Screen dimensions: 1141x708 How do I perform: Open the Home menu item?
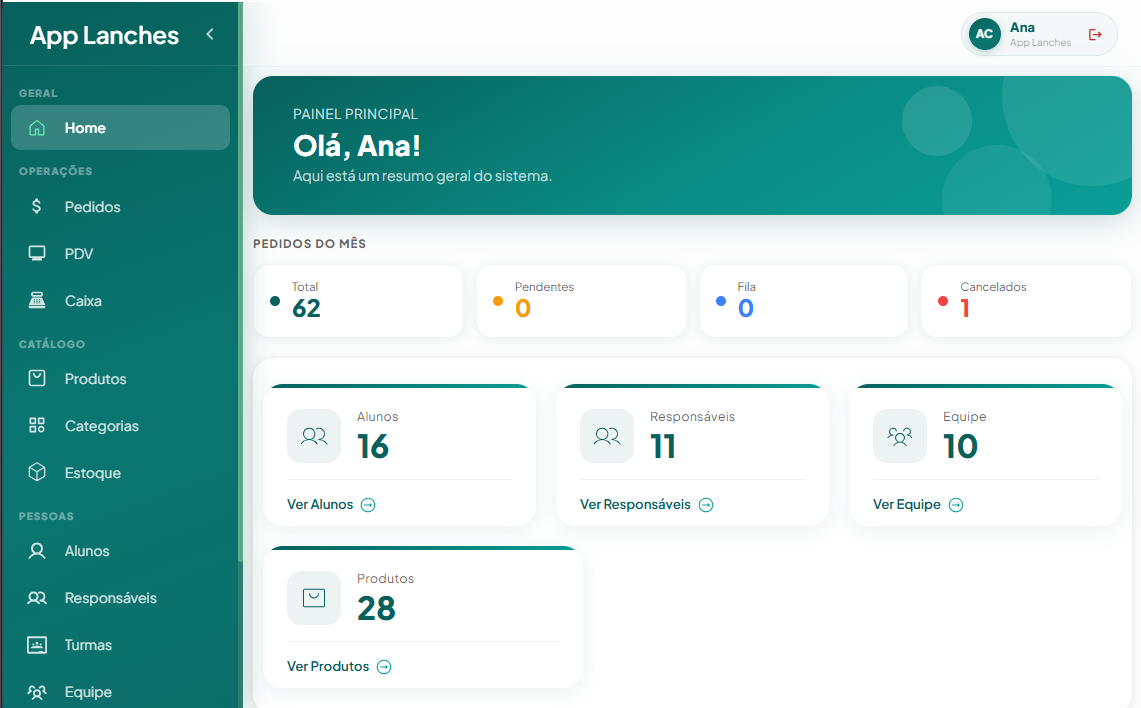click(120, 128)
